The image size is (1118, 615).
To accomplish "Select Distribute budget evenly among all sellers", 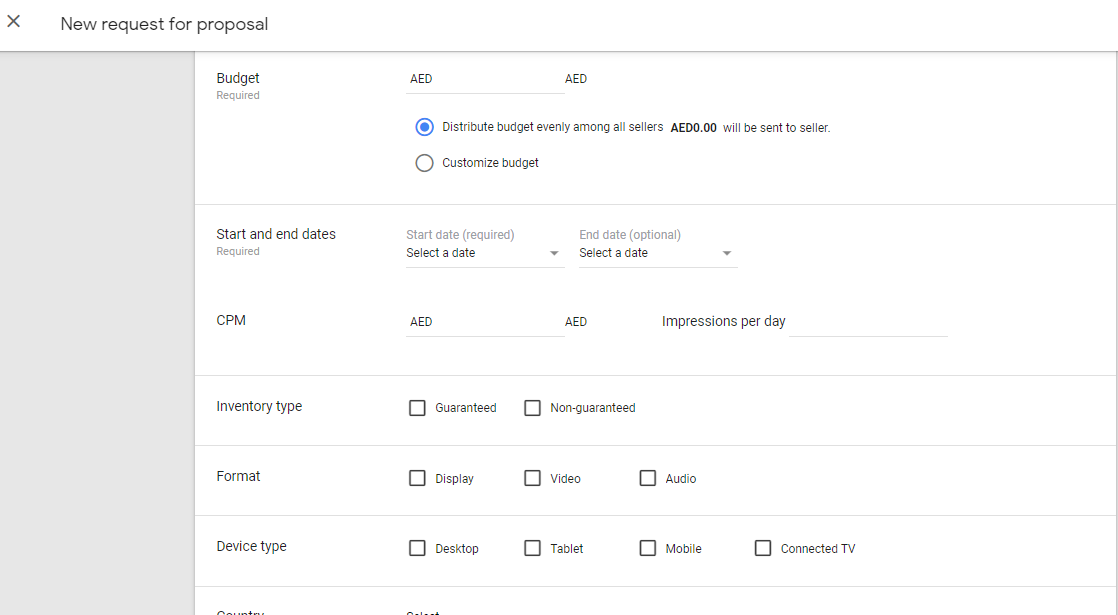I will coord(425,127).
